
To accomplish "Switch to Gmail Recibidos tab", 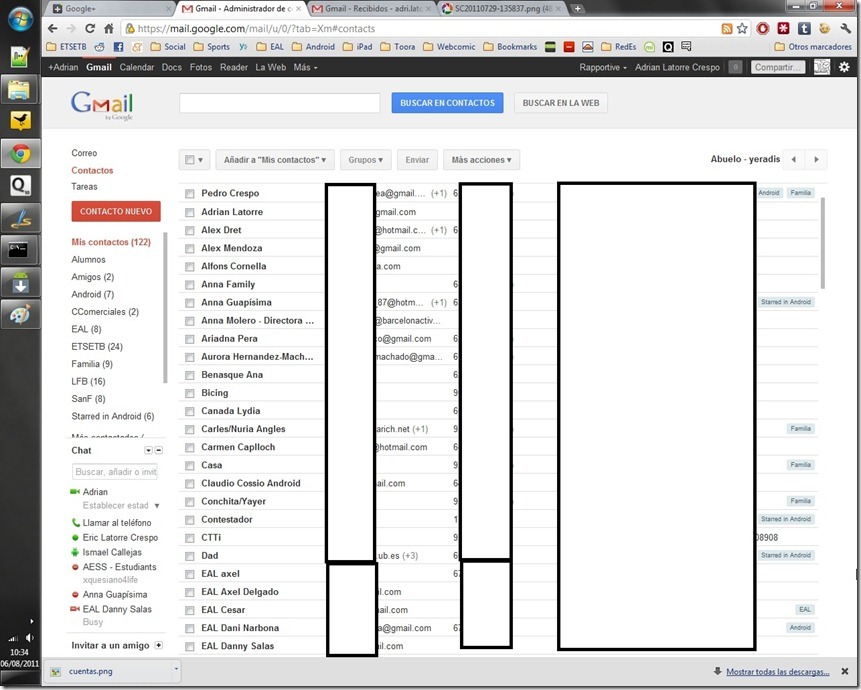I will click(371, 9).
